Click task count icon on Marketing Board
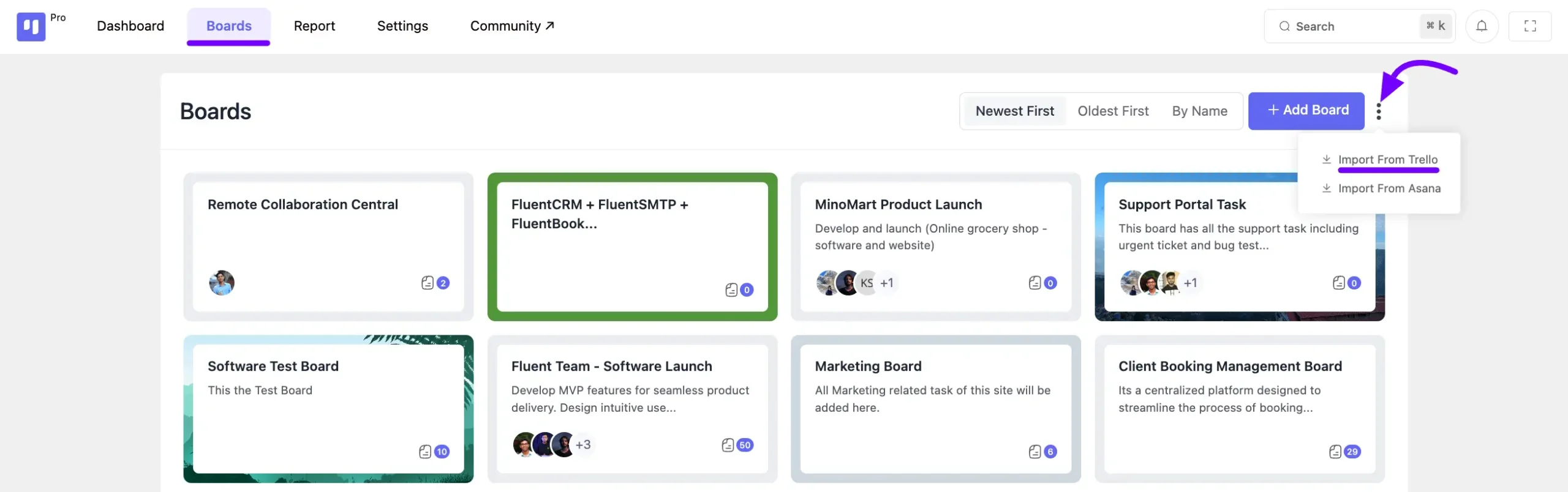The image size is (1568, 492). (x=1035, y=452)
